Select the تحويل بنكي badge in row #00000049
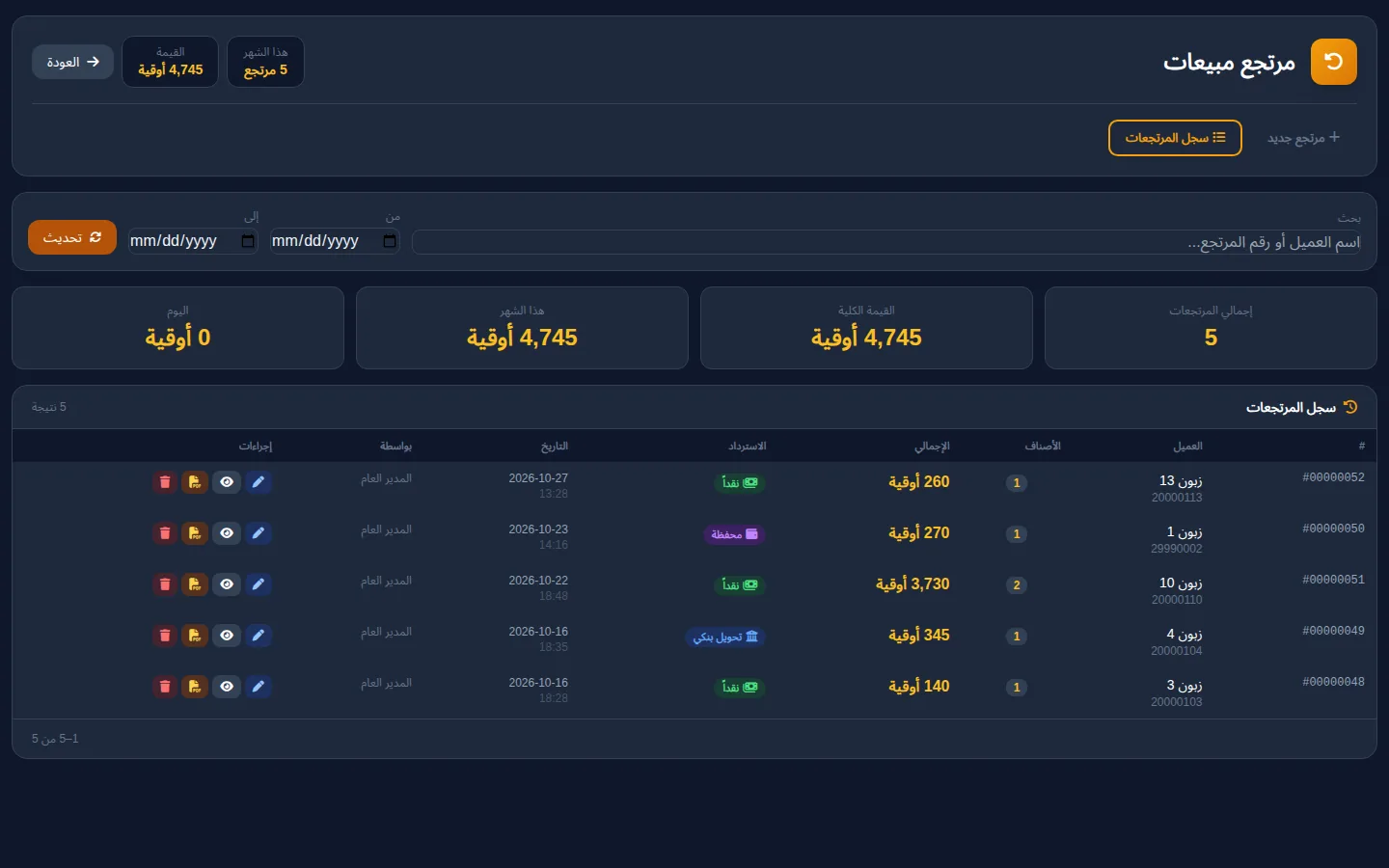This screenshot has width=1389, height=868. click(x=725, y=637)
